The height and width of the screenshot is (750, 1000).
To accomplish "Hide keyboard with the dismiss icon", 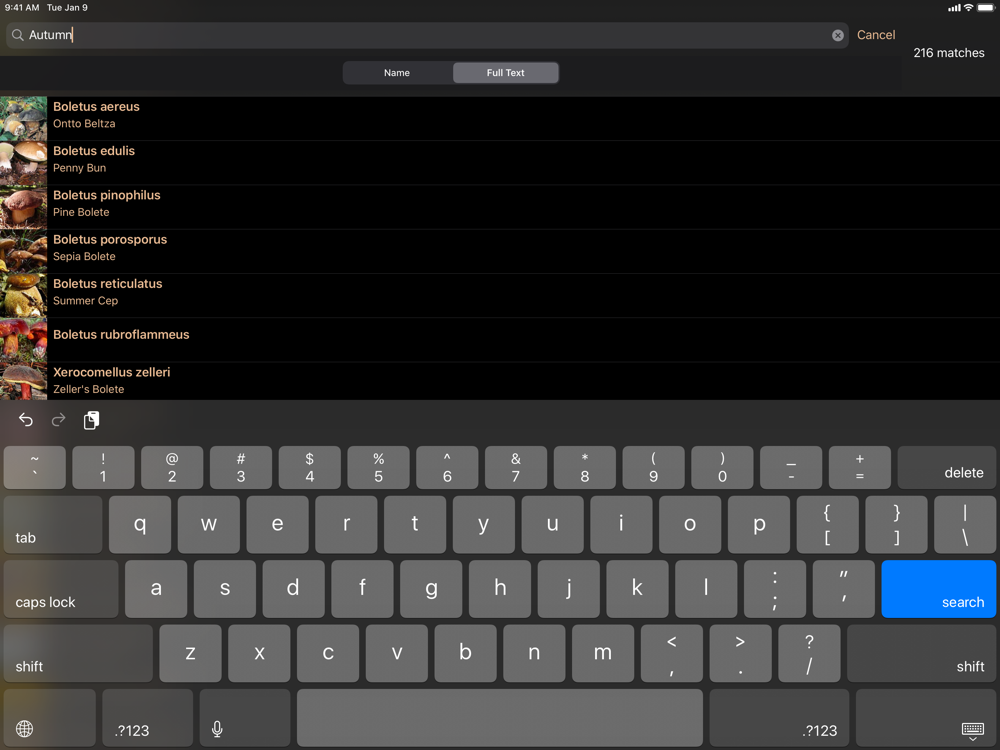I will click(972, 730).
